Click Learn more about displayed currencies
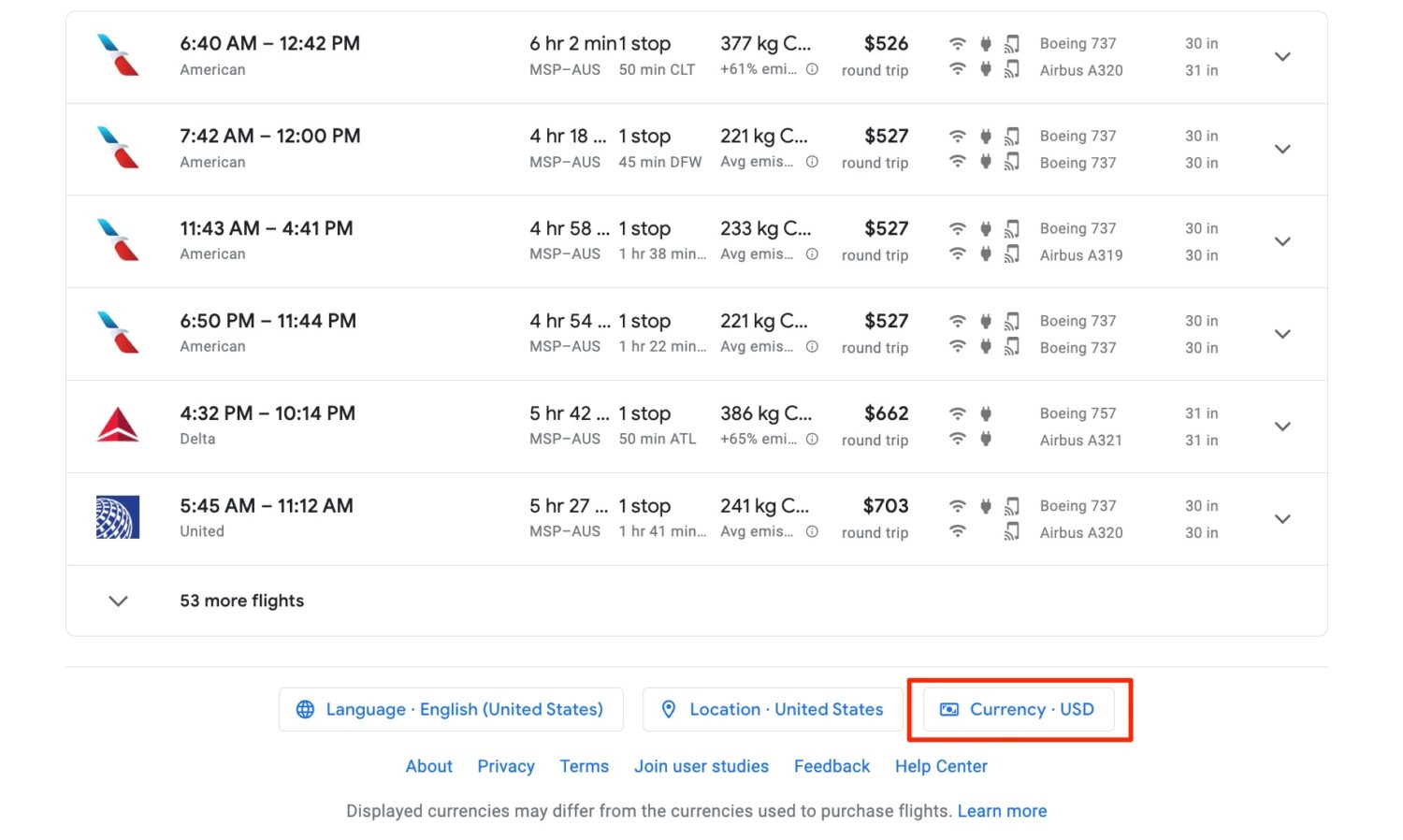 [1002, 811]
